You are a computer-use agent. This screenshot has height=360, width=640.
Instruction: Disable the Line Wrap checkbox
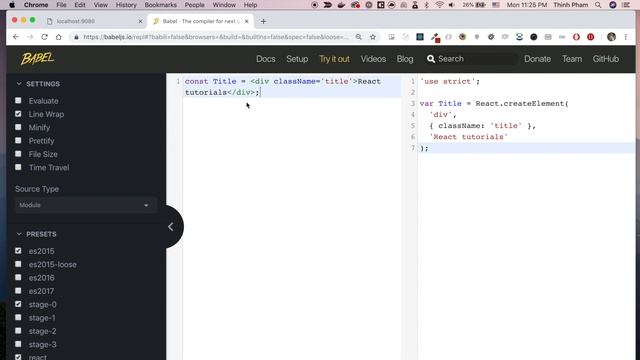18,114
